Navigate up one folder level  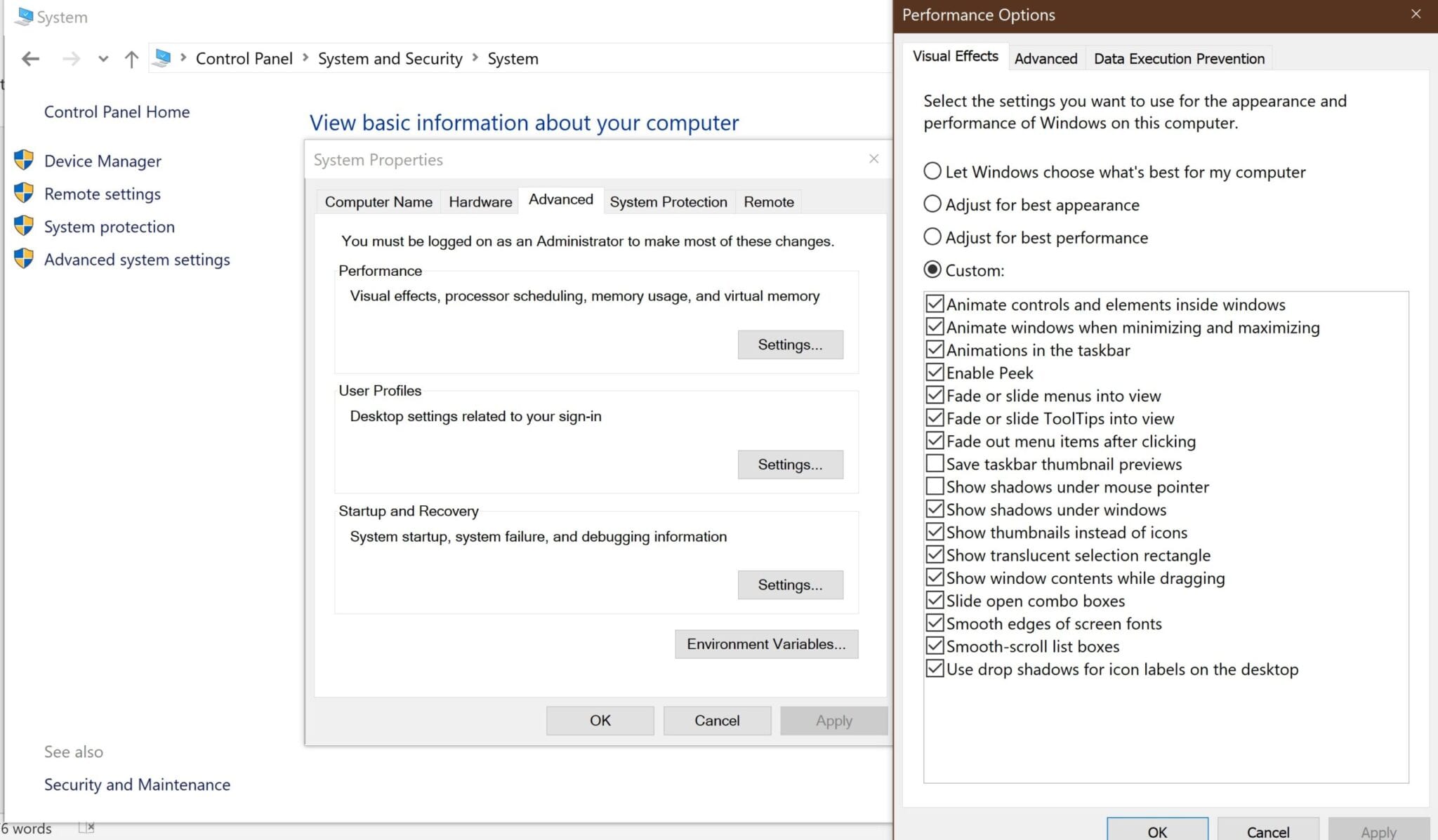(131, 59)
